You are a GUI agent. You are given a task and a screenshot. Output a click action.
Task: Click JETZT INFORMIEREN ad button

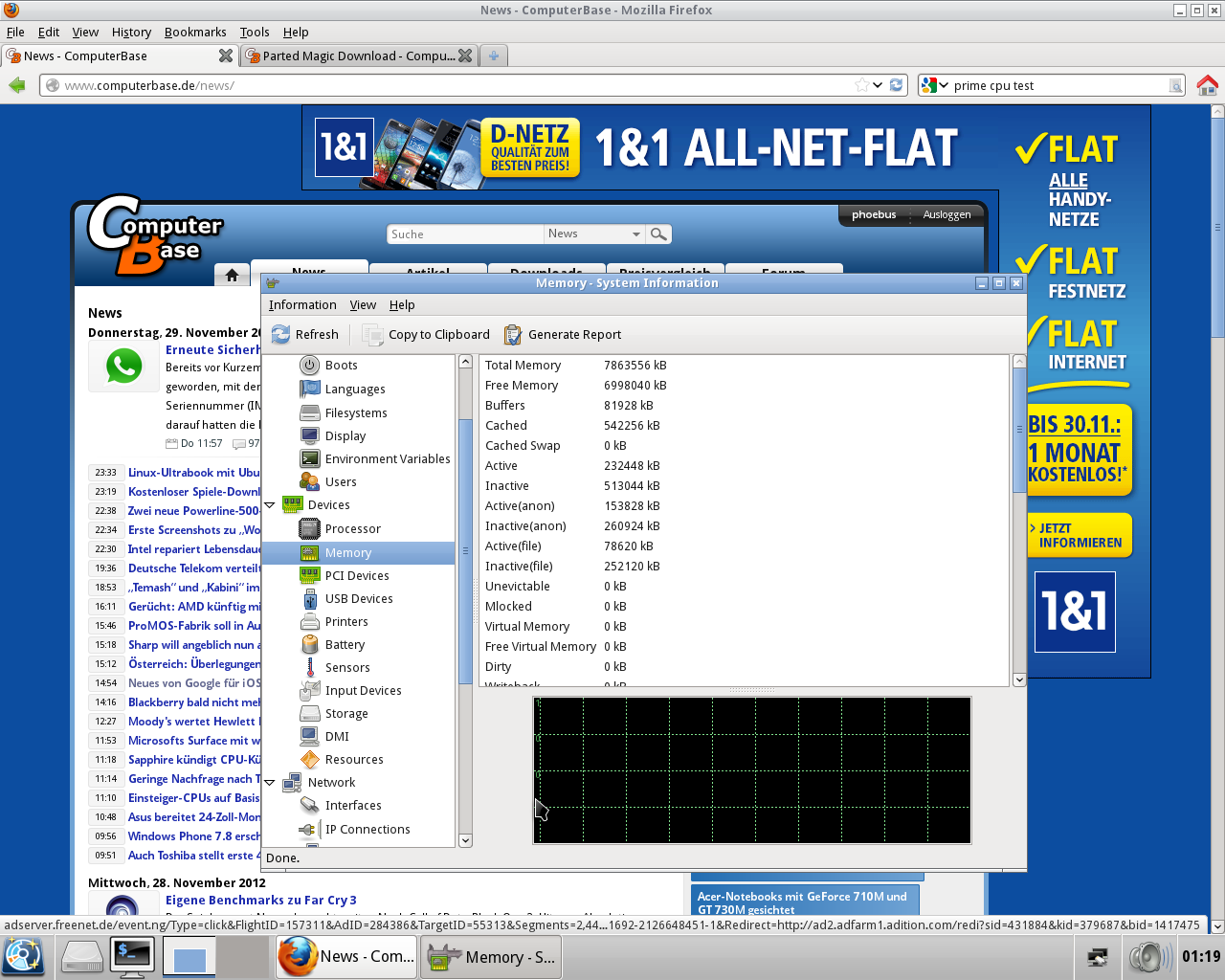(x=1080, y=535)
